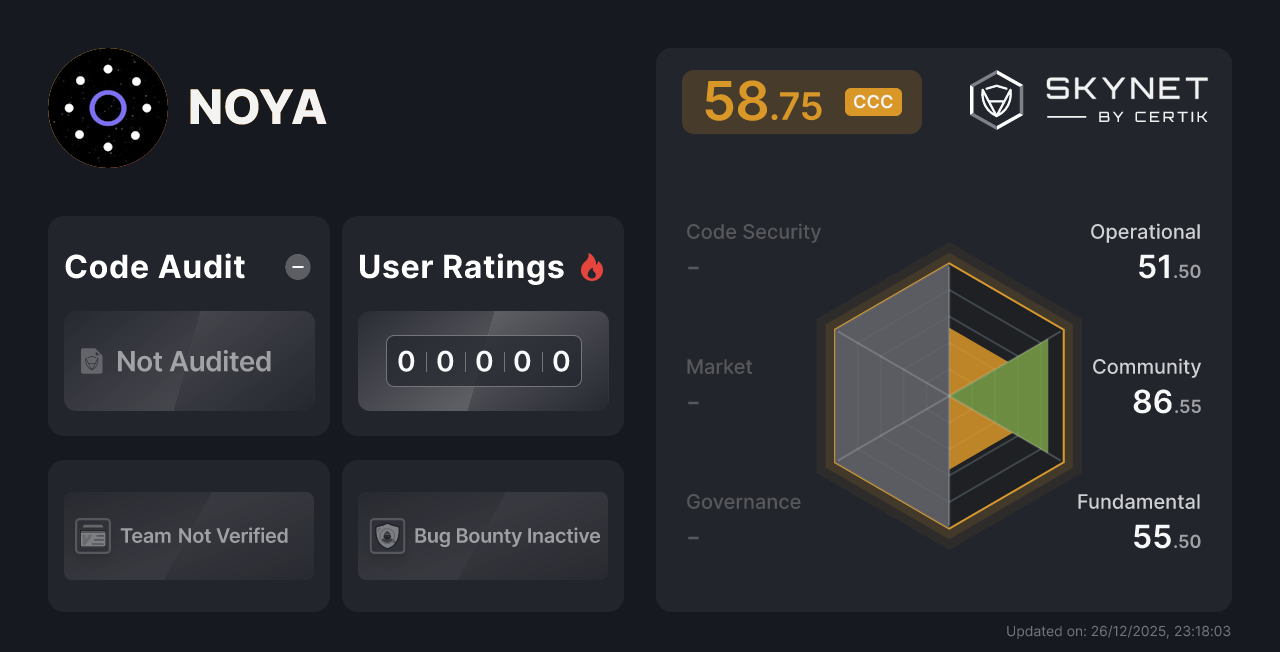Click the ID card icon next to Team Not Verified
The width and height of the screenshot is (1280, 652).
point(93,536)
